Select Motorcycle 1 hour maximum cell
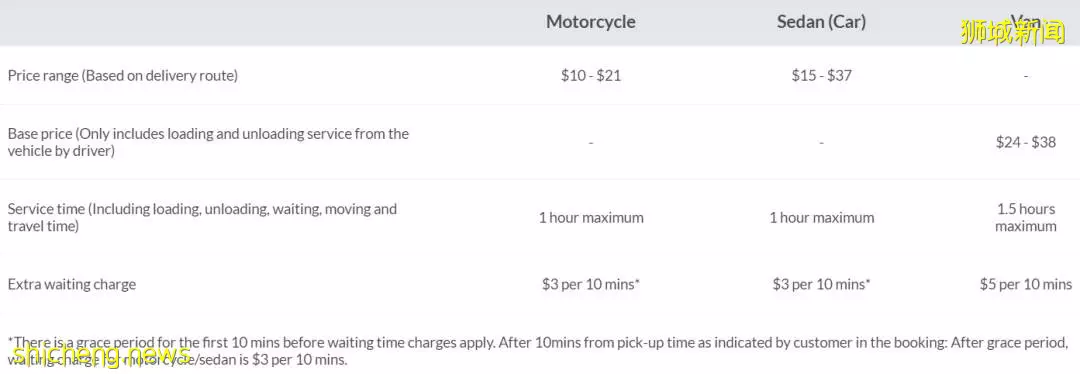 pyautogui.click(x=590, y=218)
